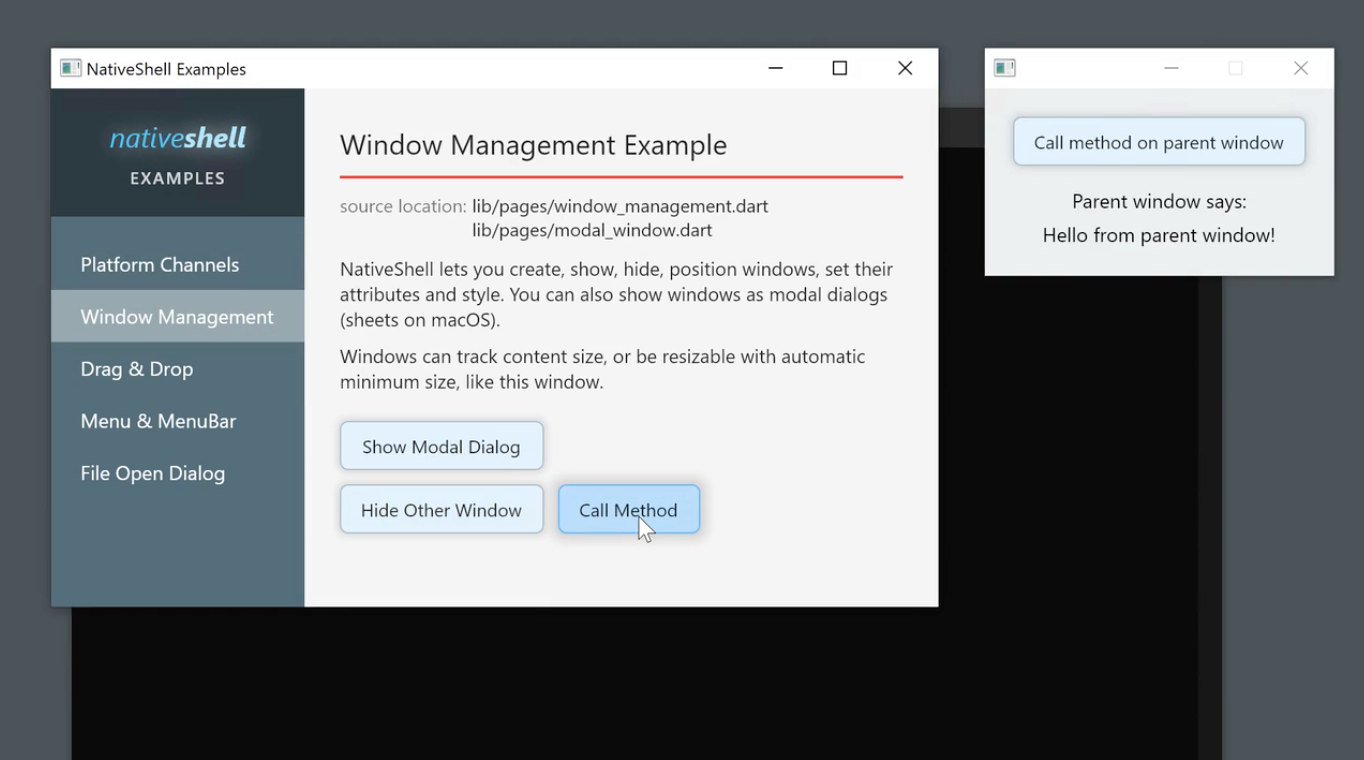Viewport: 1364px width, 760px height.
Task: Click Call method on parent window
Action: [x=1159, y=142]
